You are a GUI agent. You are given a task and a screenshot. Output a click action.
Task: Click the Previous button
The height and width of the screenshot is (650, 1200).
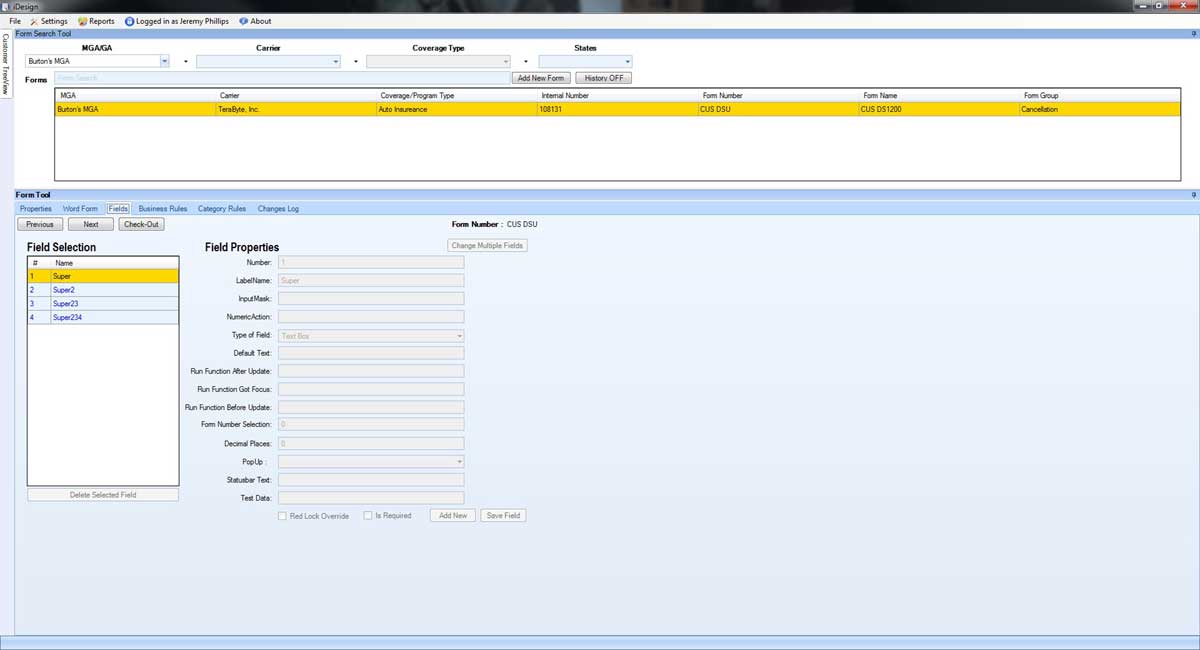click(40, 224)
